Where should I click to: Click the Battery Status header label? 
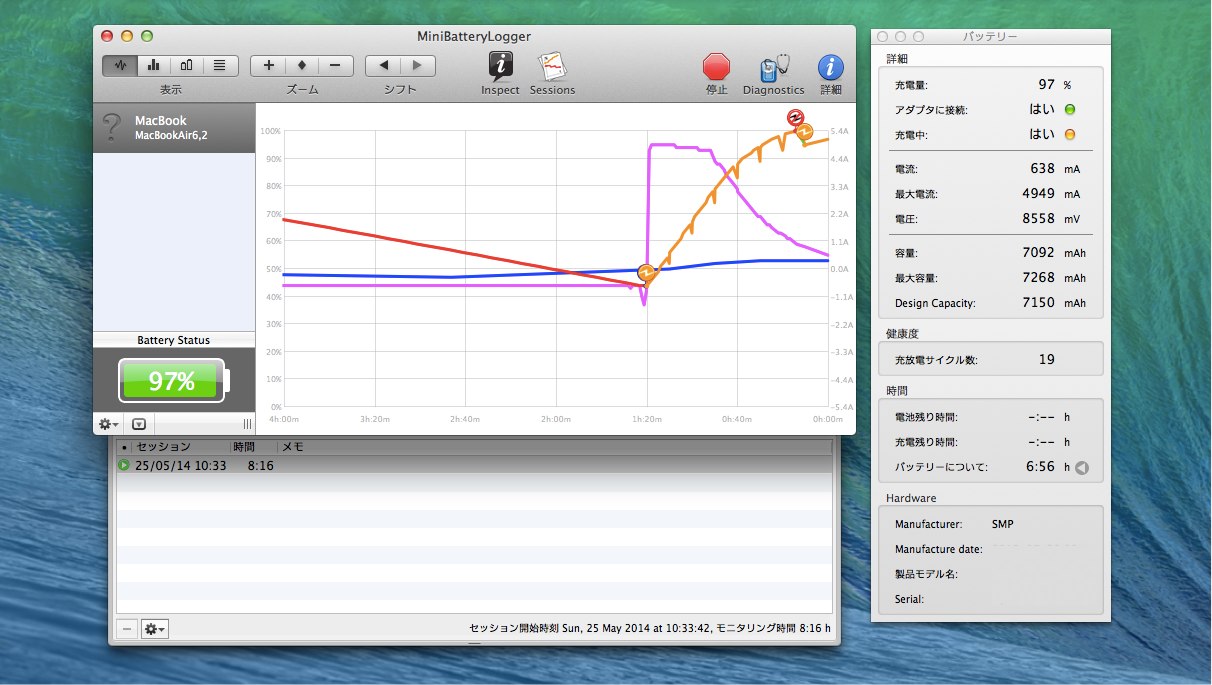(x=174, y=340)
